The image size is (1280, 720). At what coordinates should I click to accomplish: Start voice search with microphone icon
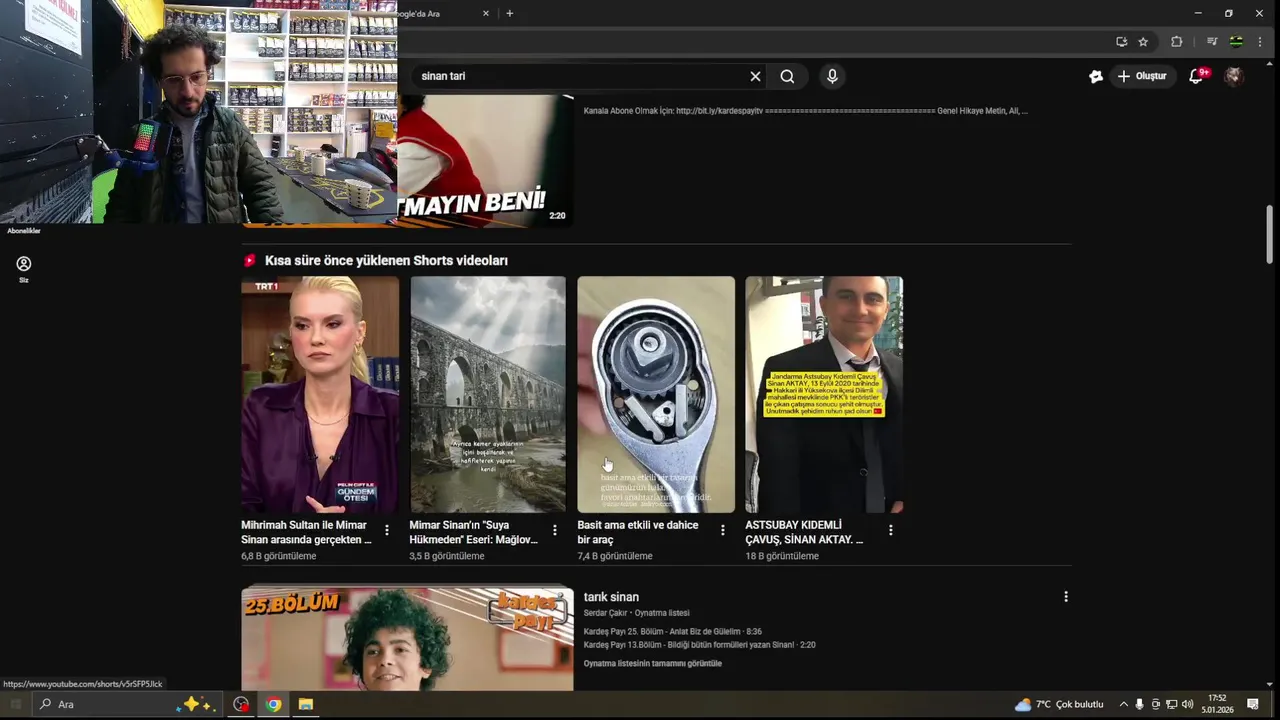pyautogui.click(x=832, y=76)
